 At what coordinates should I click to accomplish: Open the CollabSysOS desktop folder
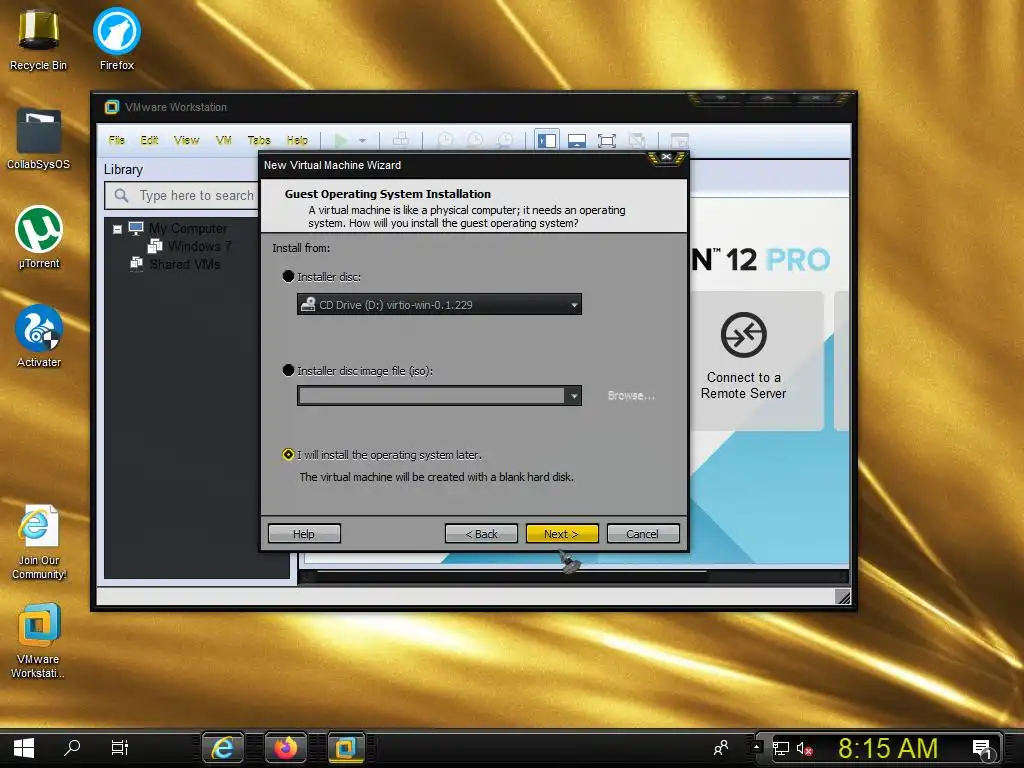pyautogui.click(x=39, y=139)
